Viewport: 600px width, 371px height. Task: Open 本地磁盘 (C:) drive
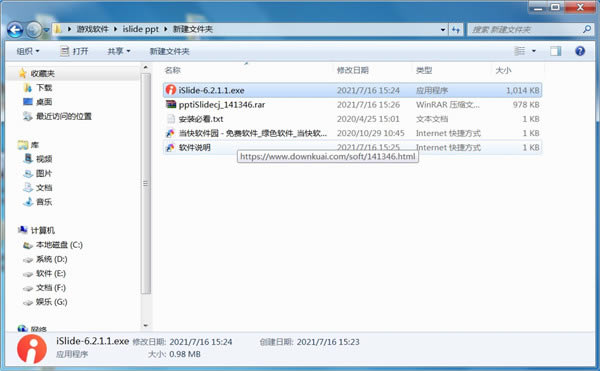click(x=59, y=245)
